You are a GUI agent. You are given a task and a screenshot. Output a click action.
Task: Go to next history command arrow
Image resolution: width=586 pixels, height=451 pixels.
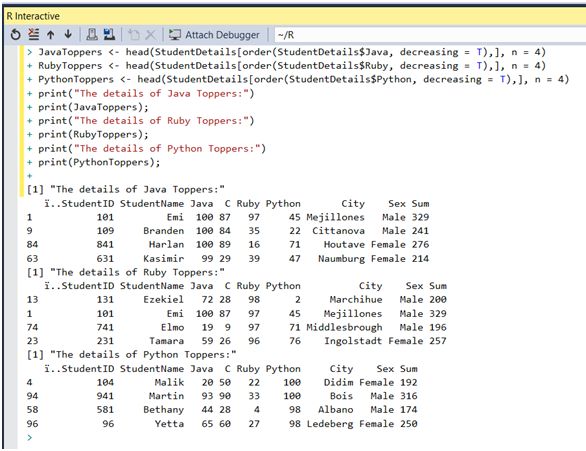coord(68,34)
